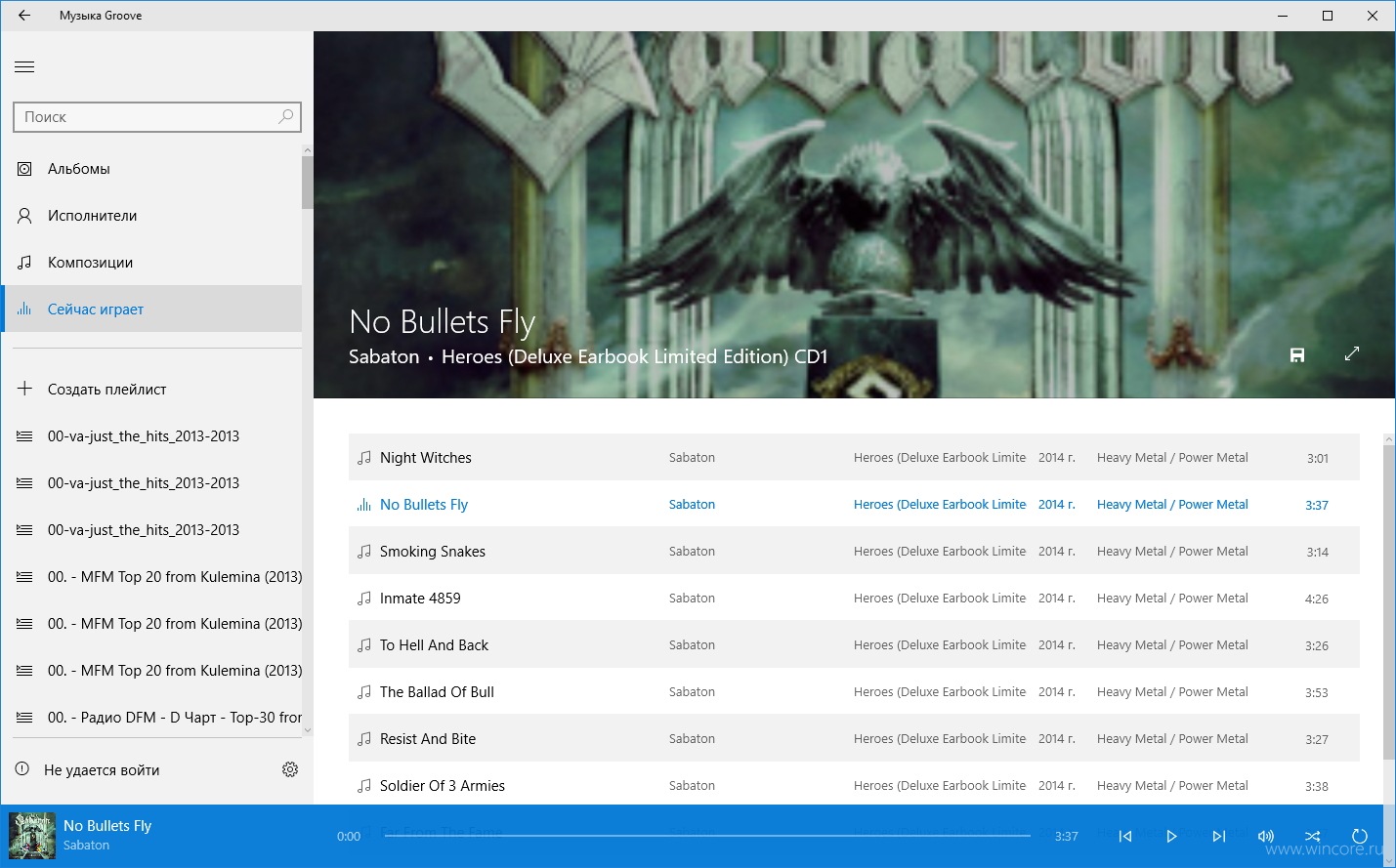Click the playback progress slider
The width and height of the screenshot is (1396, 868).
707,837
